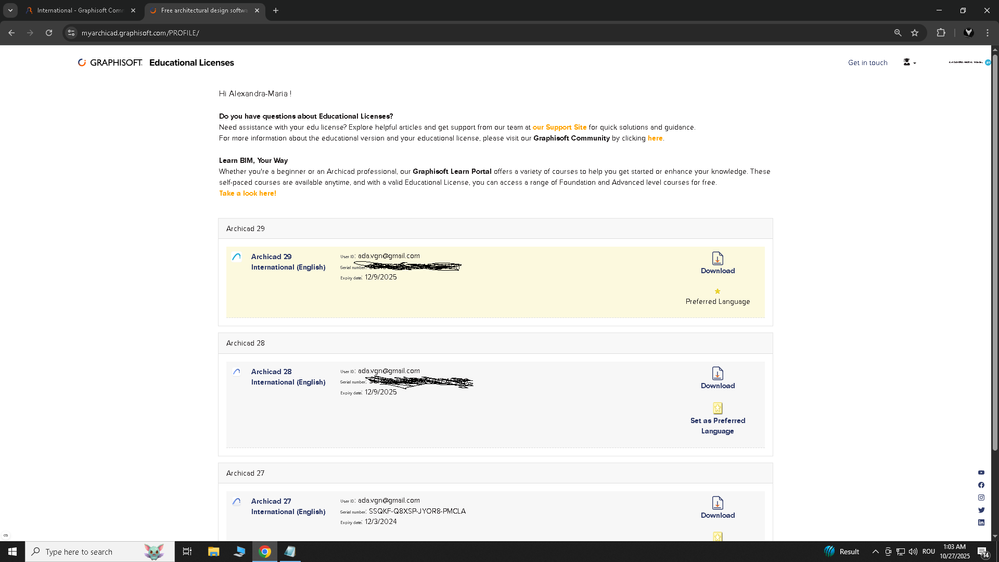Open the user account dropdown in header
The height and width of the screenshot is (562, 999).
tap(910, 62)
